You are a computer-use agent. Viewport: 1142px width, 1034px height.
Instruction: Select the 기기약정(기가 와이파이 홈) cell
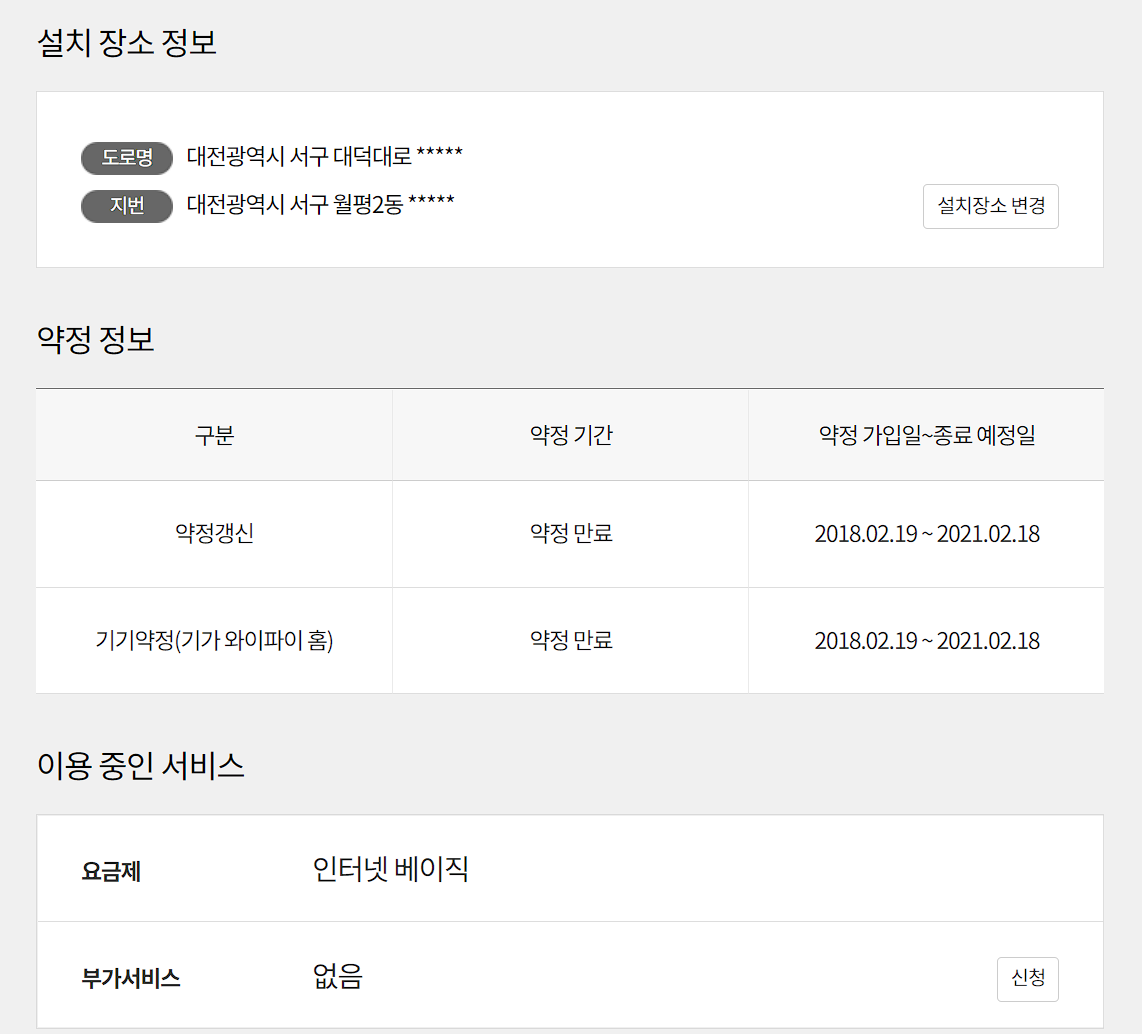coord(214,640)
